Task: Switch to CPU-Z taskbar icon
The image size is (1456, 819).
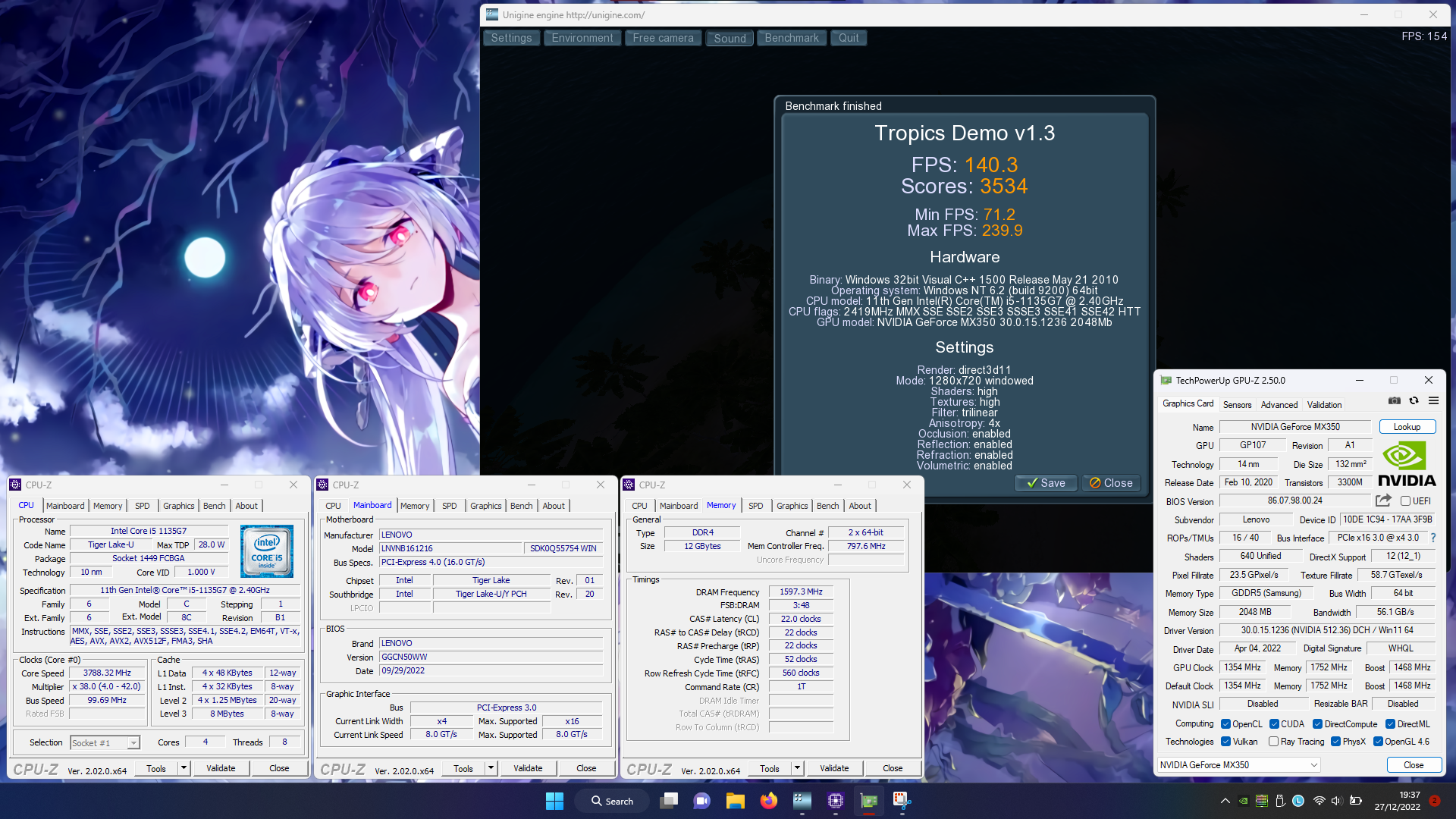Action: [835, 801]
